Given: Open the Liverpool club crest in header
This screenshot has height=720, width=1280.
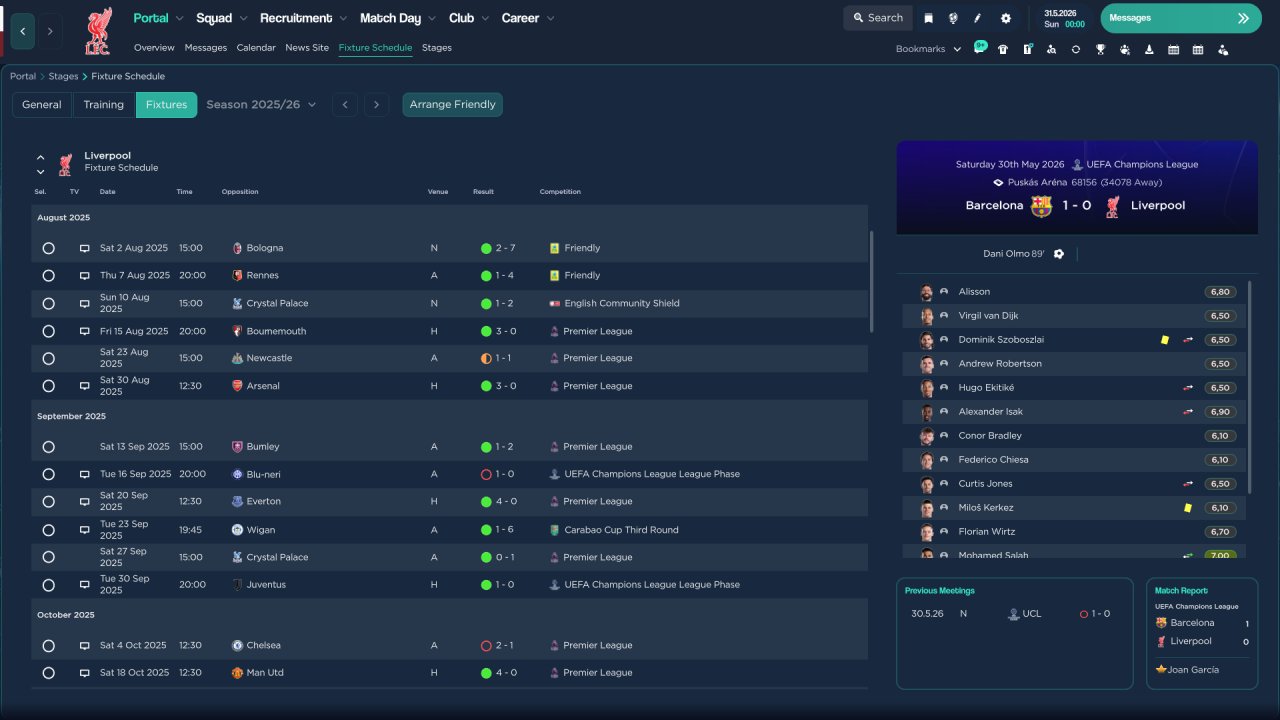Looking at the screenshot, I should tap(98, 31).
